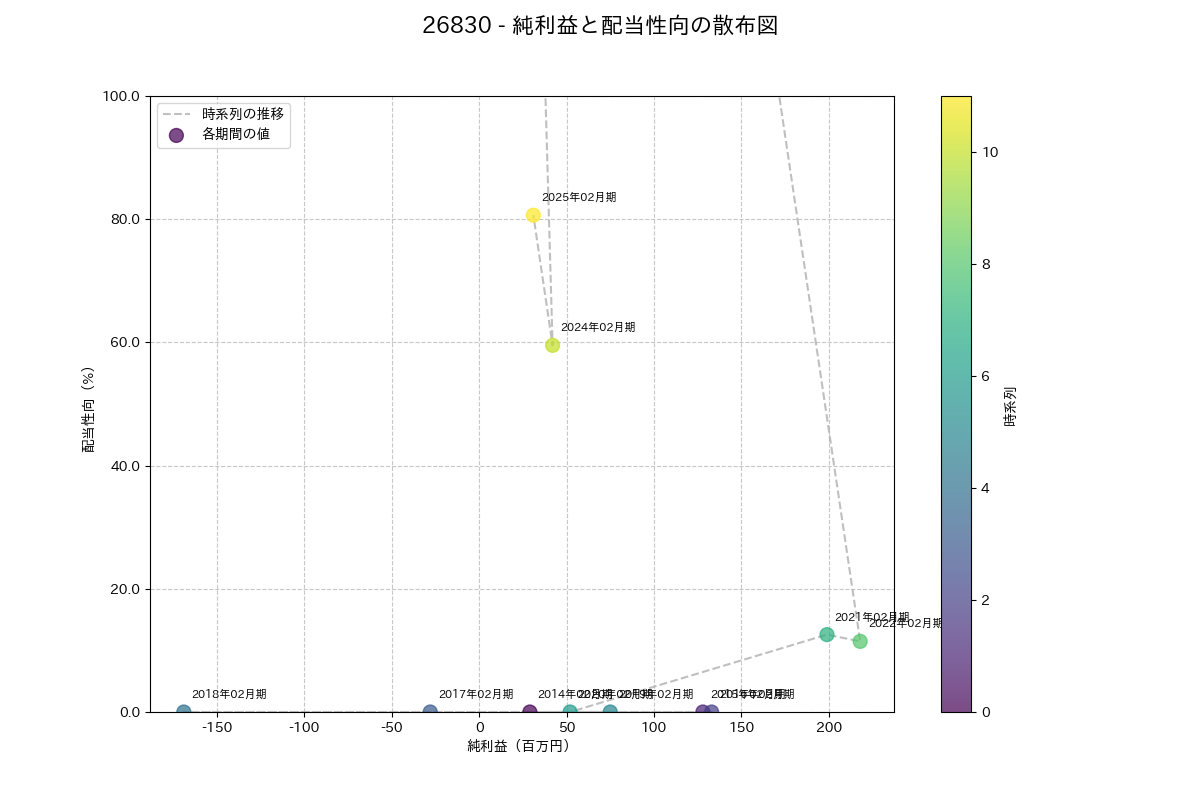Click the x-axis label 純利益（百万円）
Screen dimensions: 1200x800
pyautogui.click(x=522, y=746)
